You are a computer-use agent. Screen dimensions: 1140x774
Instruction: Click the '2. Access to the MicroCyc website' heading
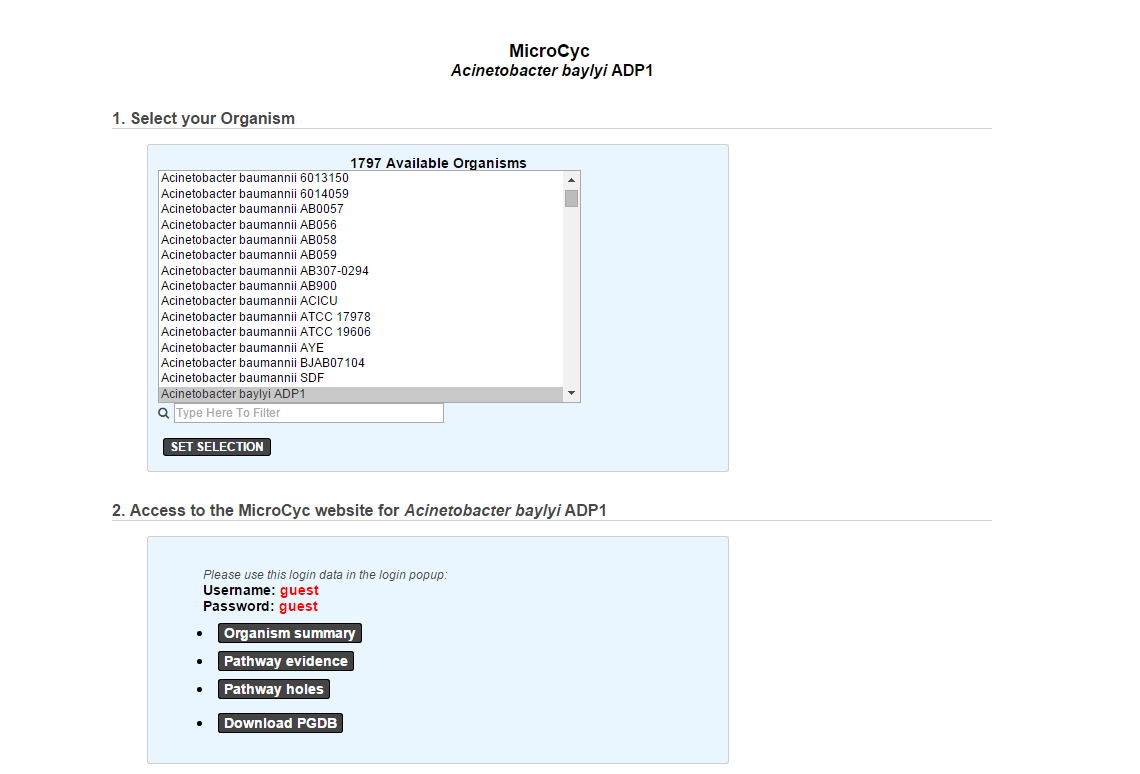click(359, 510)
